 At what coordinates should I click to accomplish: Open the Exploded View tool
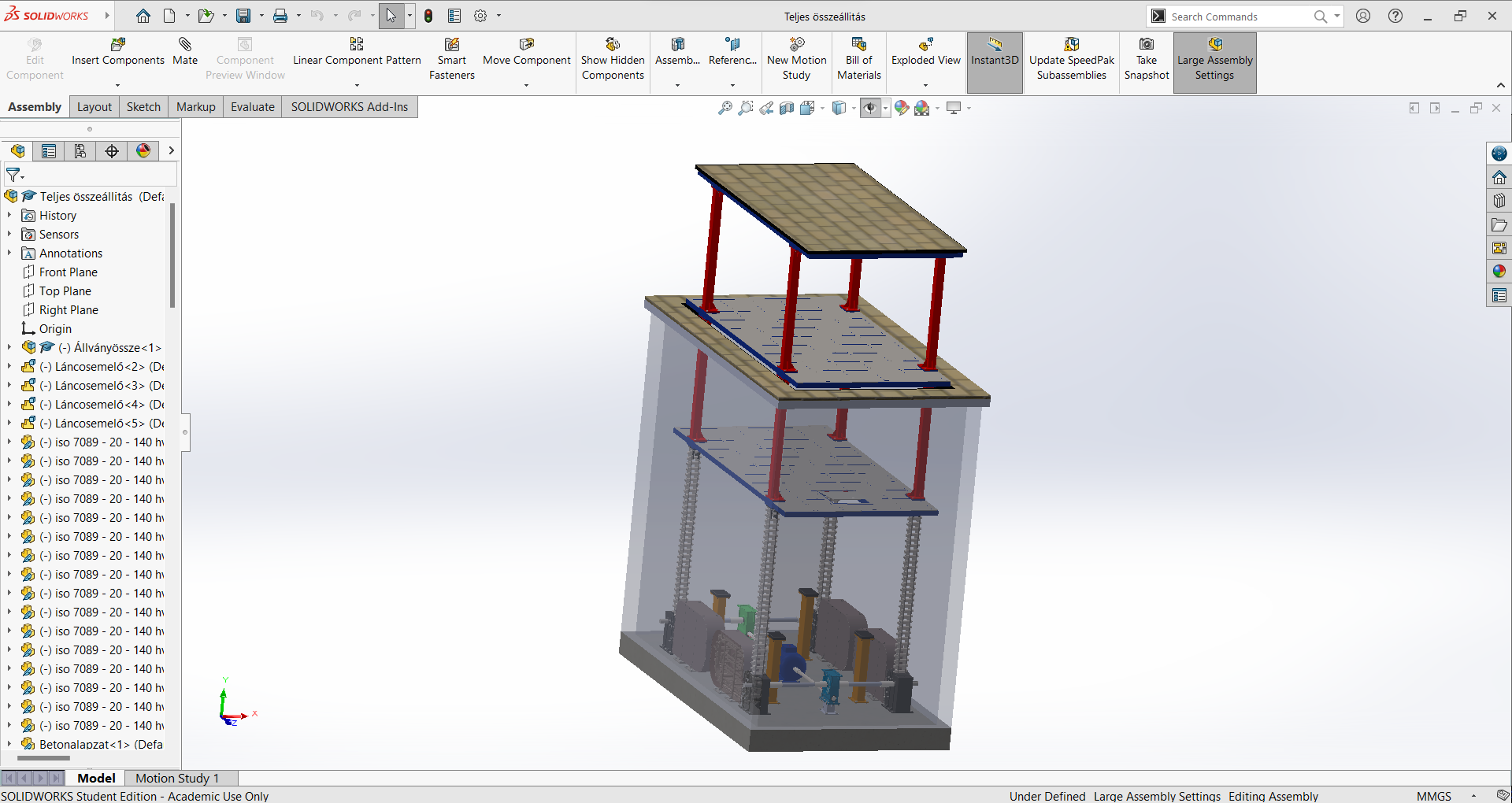point(925,45)
